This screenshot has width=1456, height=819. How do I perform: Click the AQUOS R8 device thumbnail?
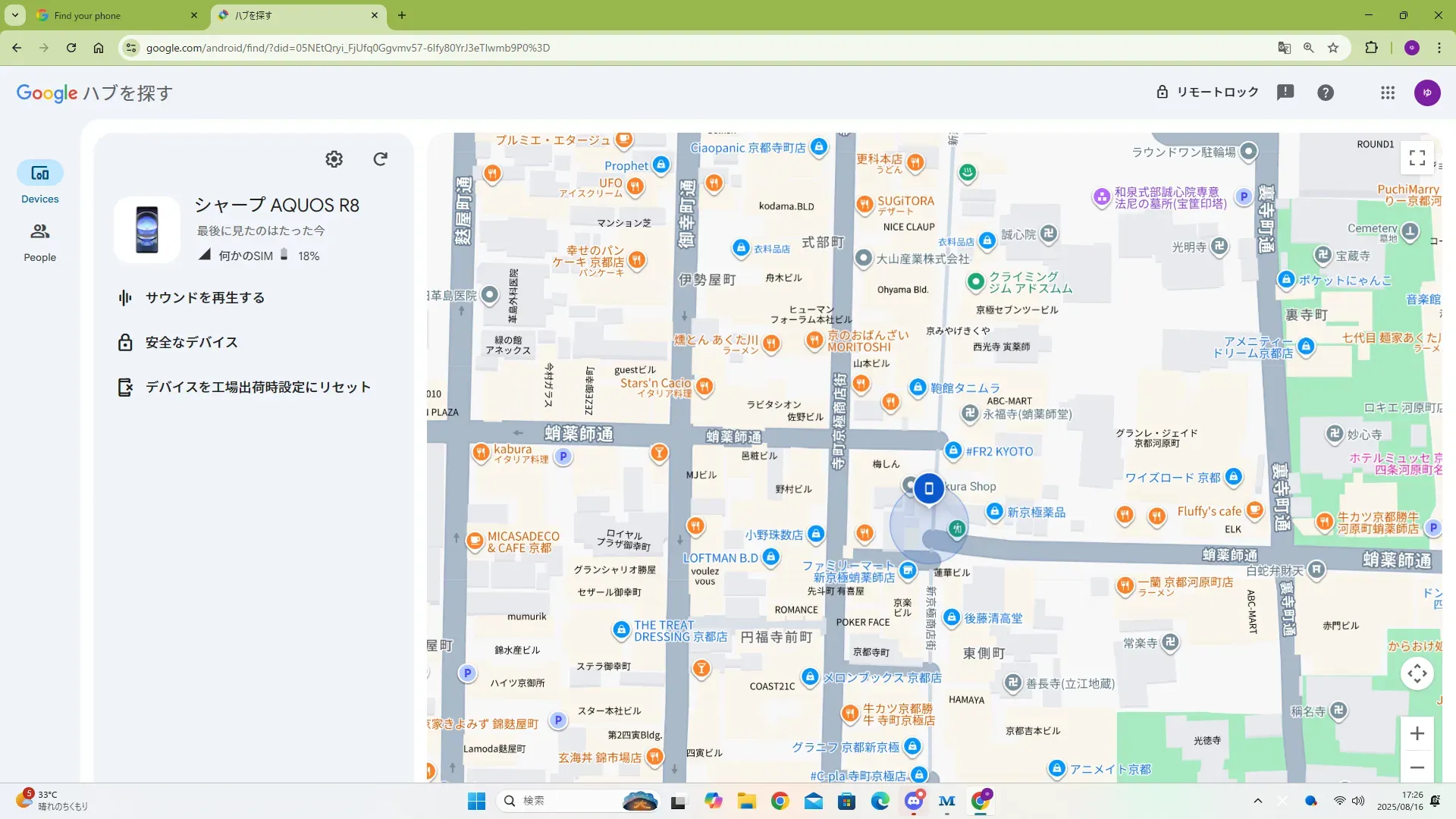(x=147, y=229)
